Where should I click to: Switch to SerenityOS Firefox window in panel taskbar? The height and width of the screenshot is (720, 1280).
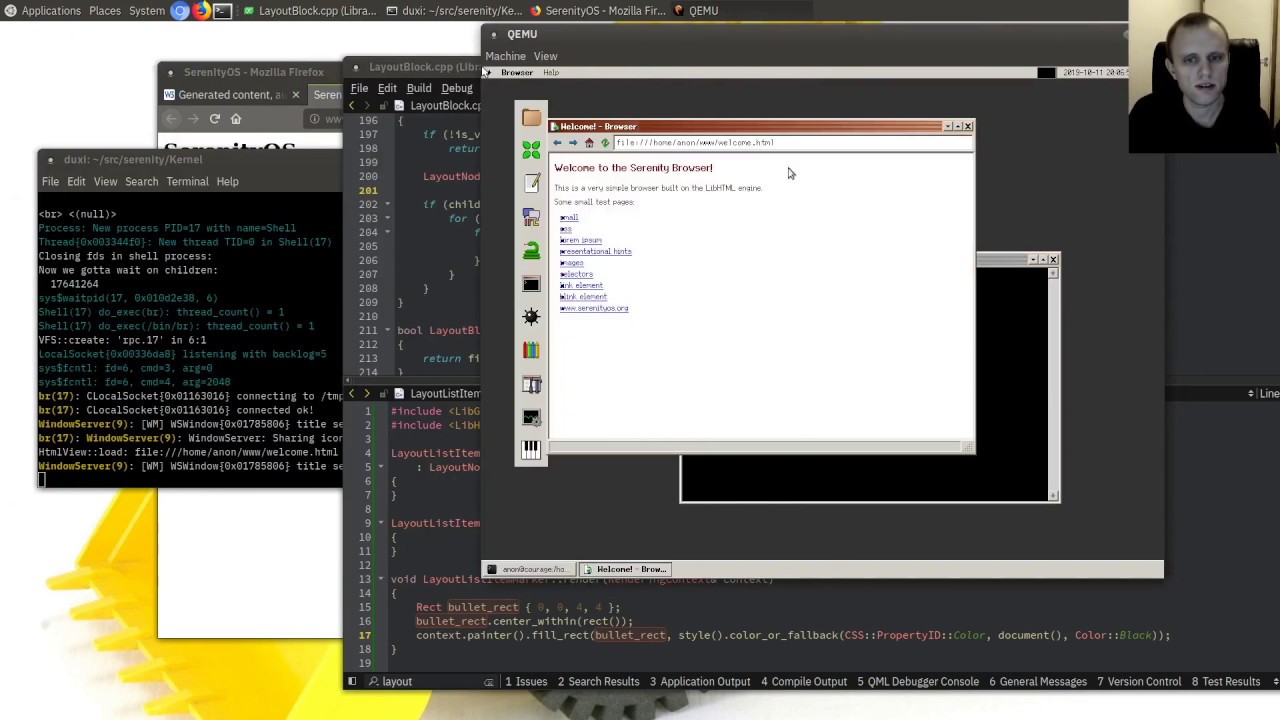(597, 11)
